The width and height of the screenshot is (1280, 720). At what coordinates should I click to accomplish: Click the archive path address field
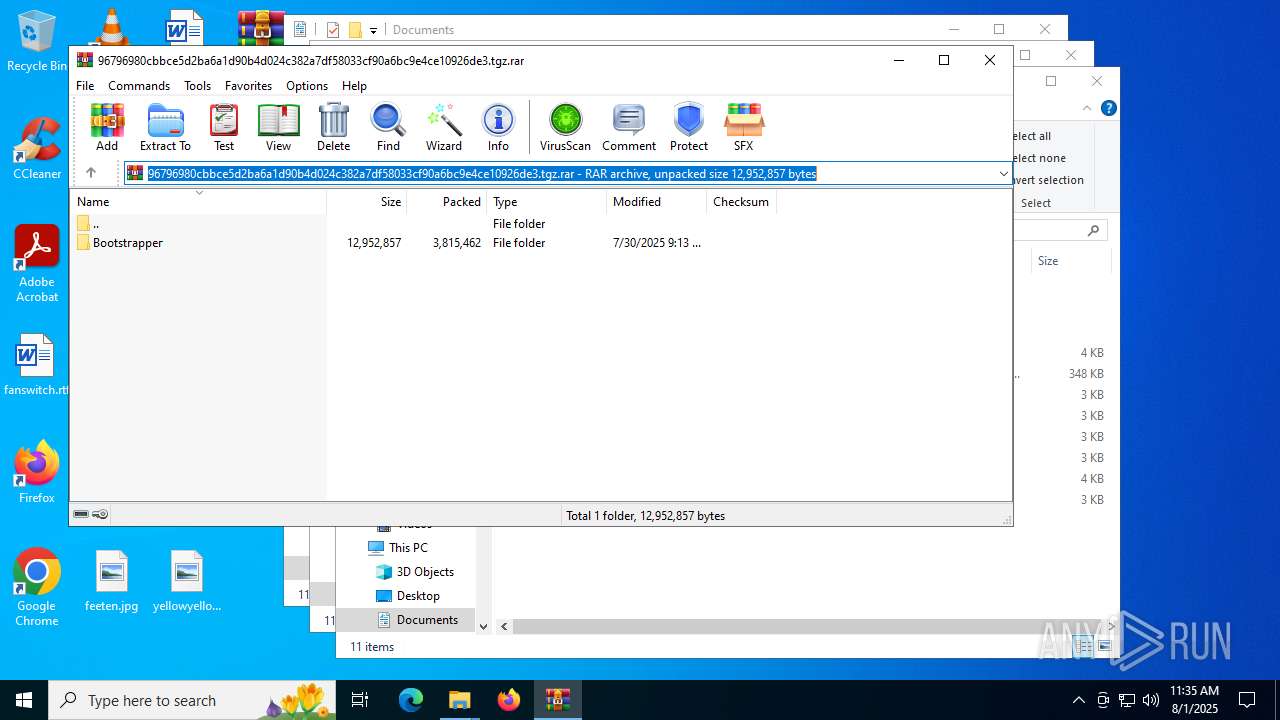pos(567,174)
